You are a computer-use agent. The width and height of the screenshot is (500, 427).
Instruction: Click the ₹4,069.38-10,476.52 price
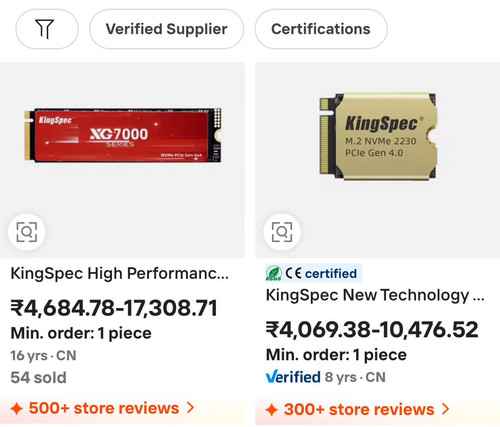372,329
